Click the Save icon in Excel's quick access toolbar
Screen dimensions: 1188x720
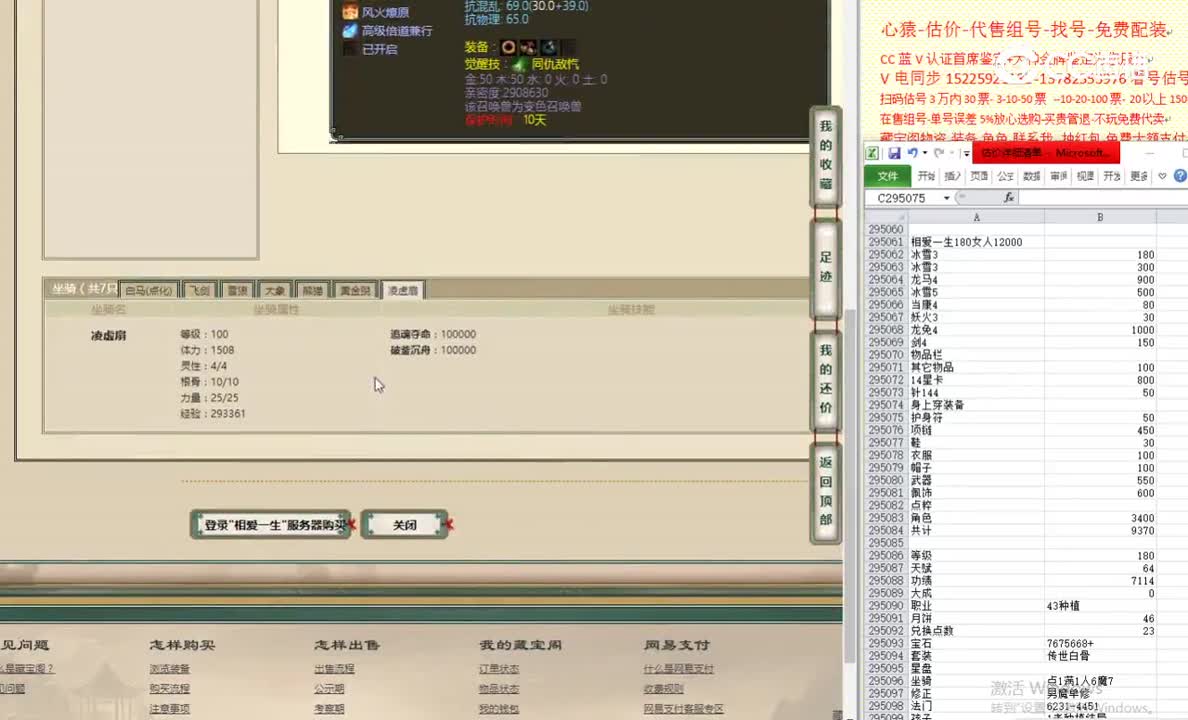tap(896, 152)
